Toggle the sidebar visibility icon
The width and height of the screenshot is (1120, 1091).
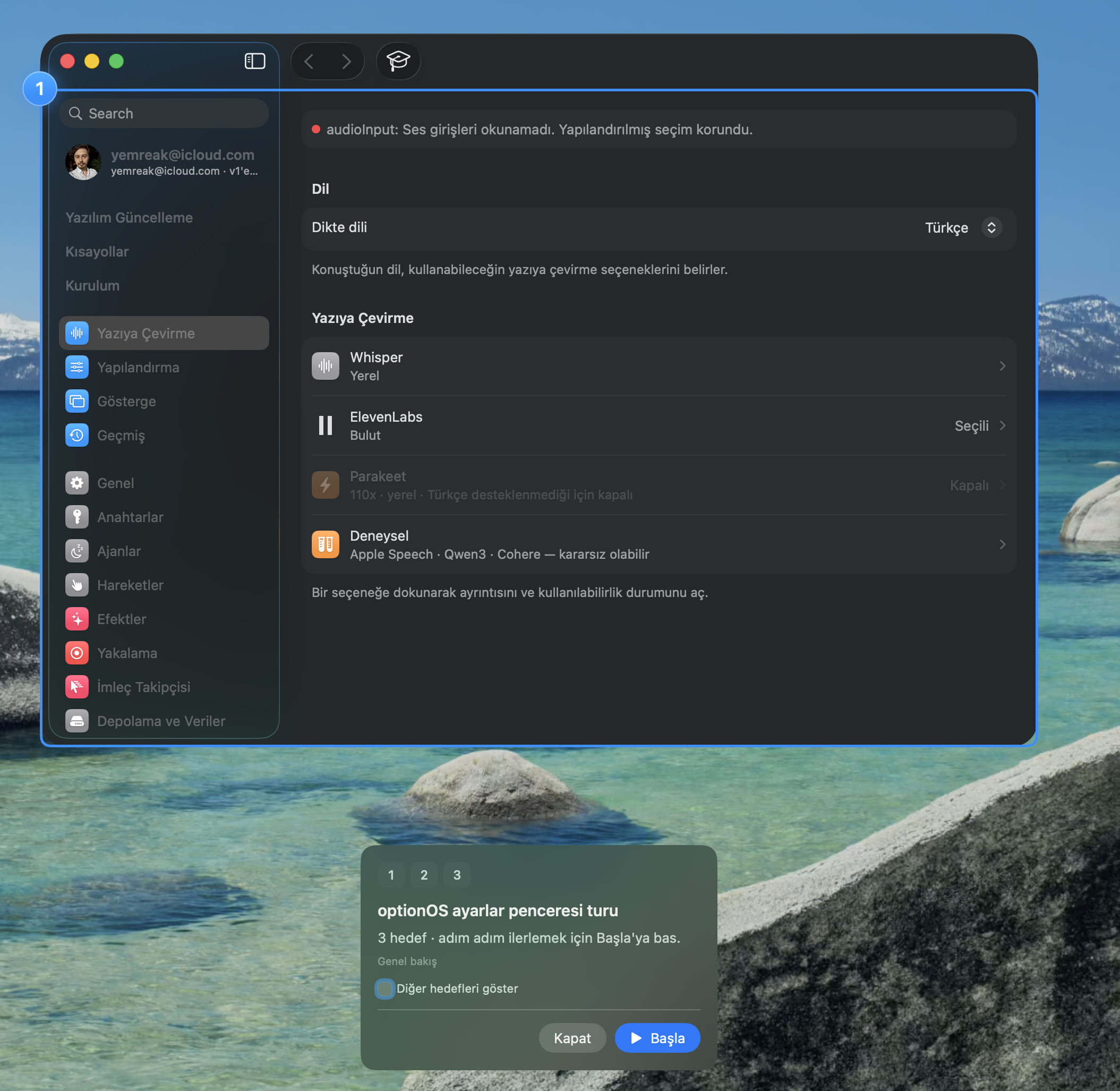(x=254, y=61)
